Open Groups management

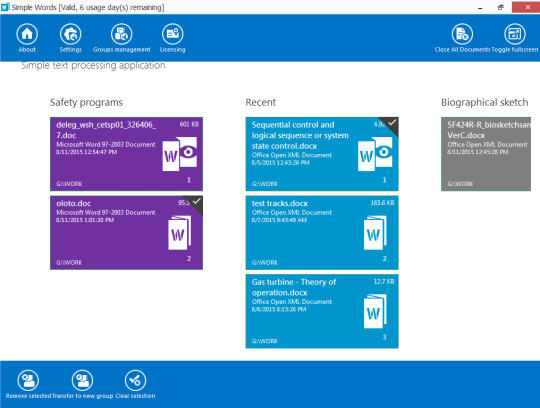(x=122, y=34)
